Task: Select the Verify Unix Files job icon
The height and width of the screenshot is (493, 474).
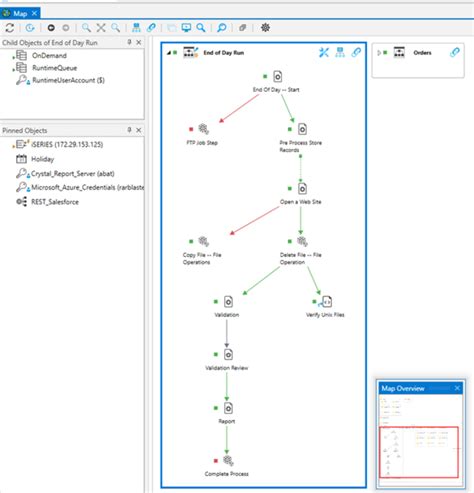Action: tap(326, 302)
